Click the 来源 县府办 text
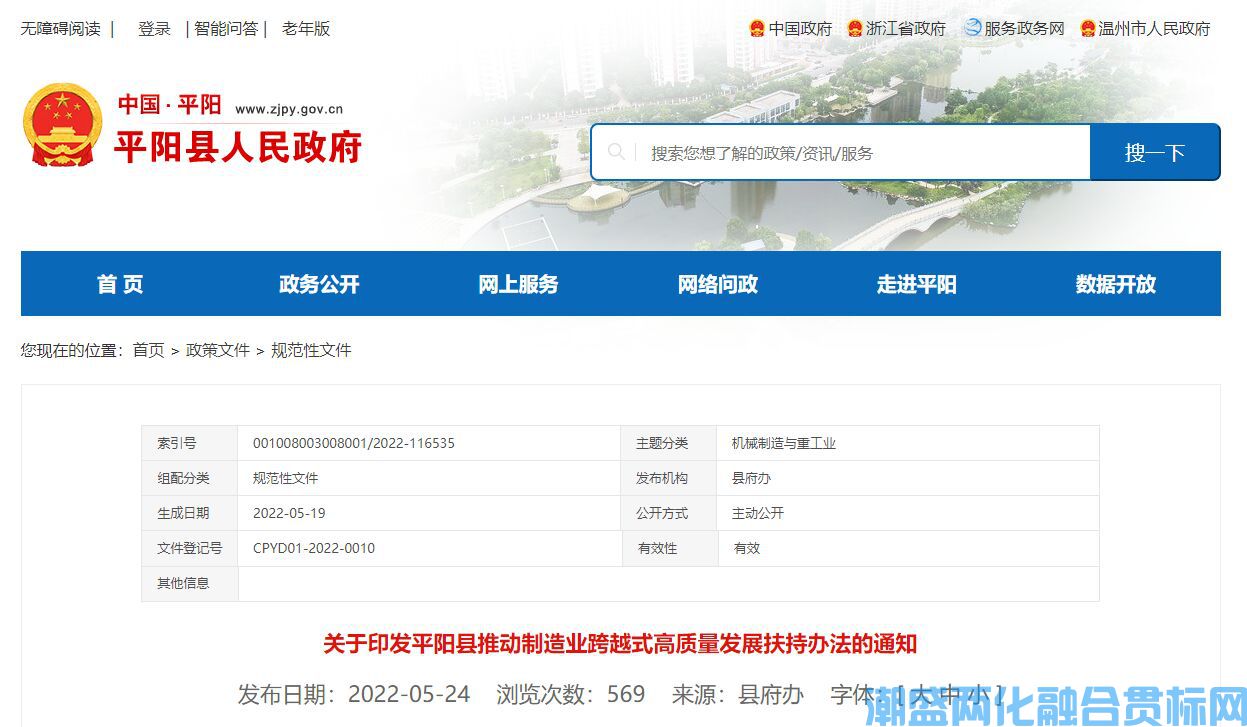 (x=737, y=694)
